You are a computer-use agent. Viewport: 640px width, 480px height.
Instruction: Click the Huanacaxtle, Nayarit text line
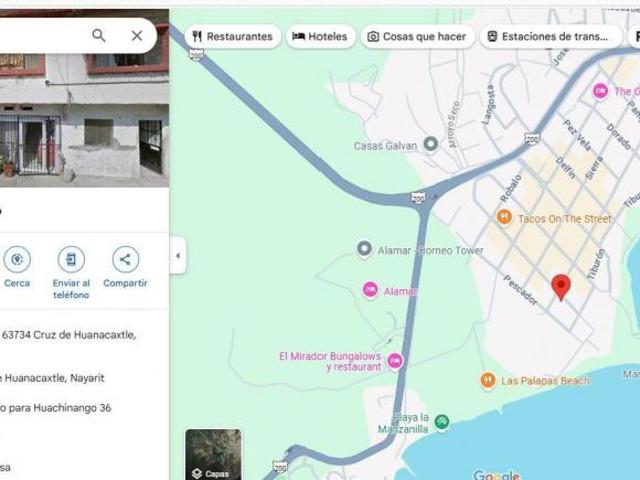(x=54, y=378)
